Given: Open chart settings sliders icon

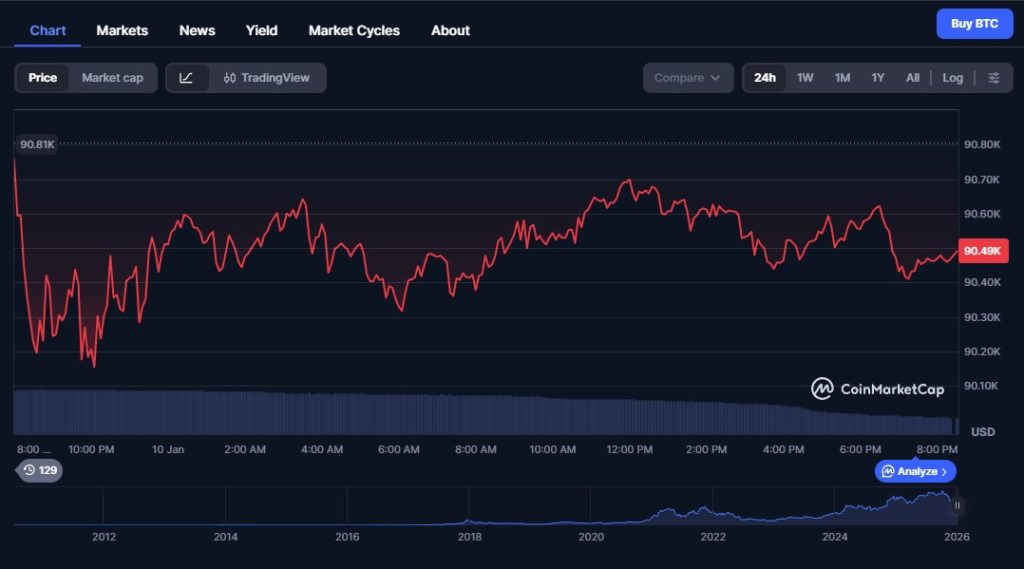Looking at the screenshot, I should click(x=993, y=78).
